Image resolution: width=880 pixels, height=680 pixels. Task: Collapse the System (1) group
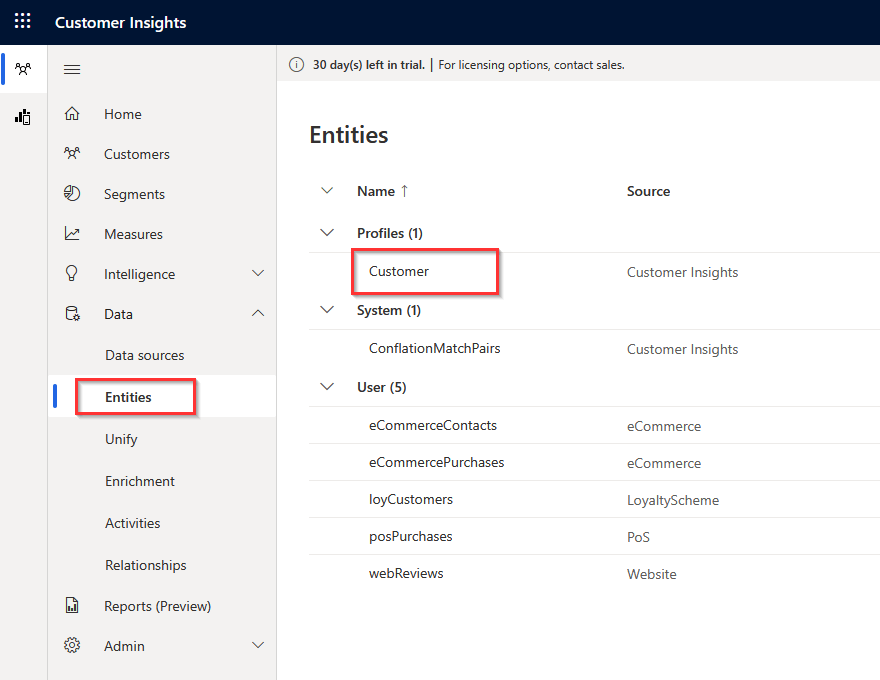pos(326,310)
